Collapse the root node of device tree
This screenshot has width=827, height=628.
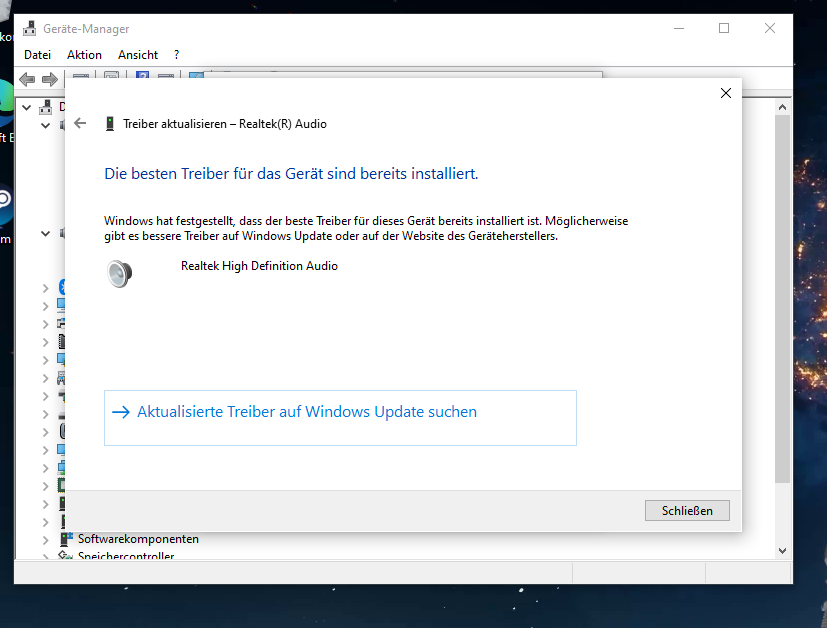pyautogui.click(x=26, y=108)
